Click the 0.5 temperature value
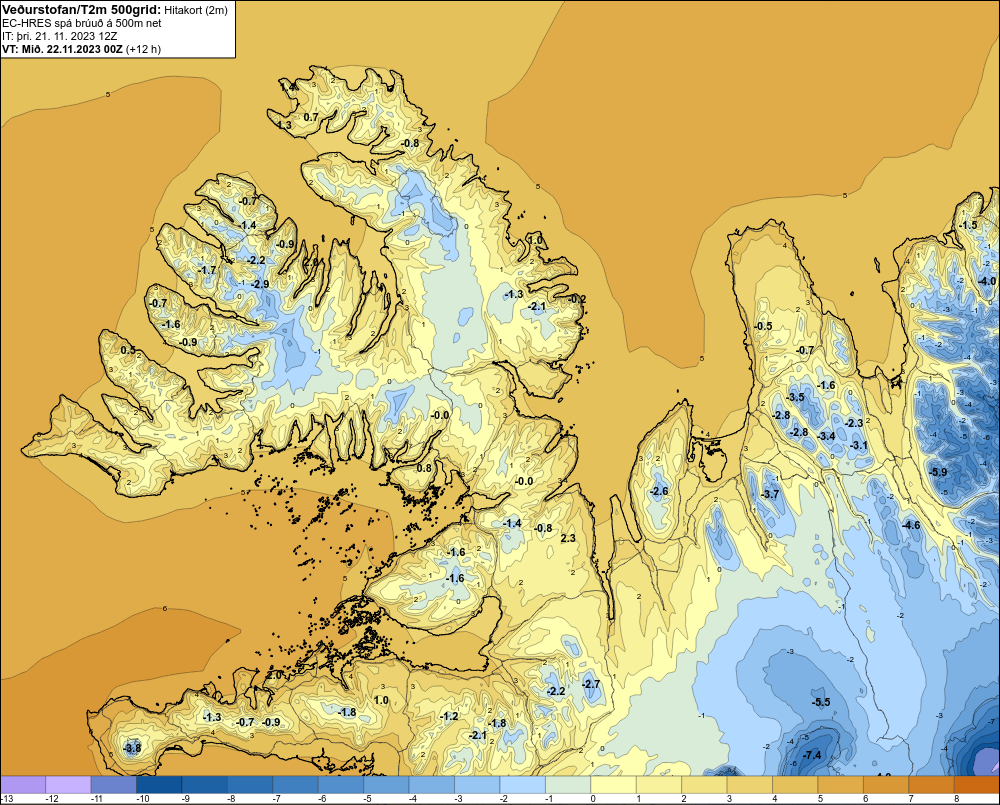The image size is (1000, 805). tap(128, 350)
